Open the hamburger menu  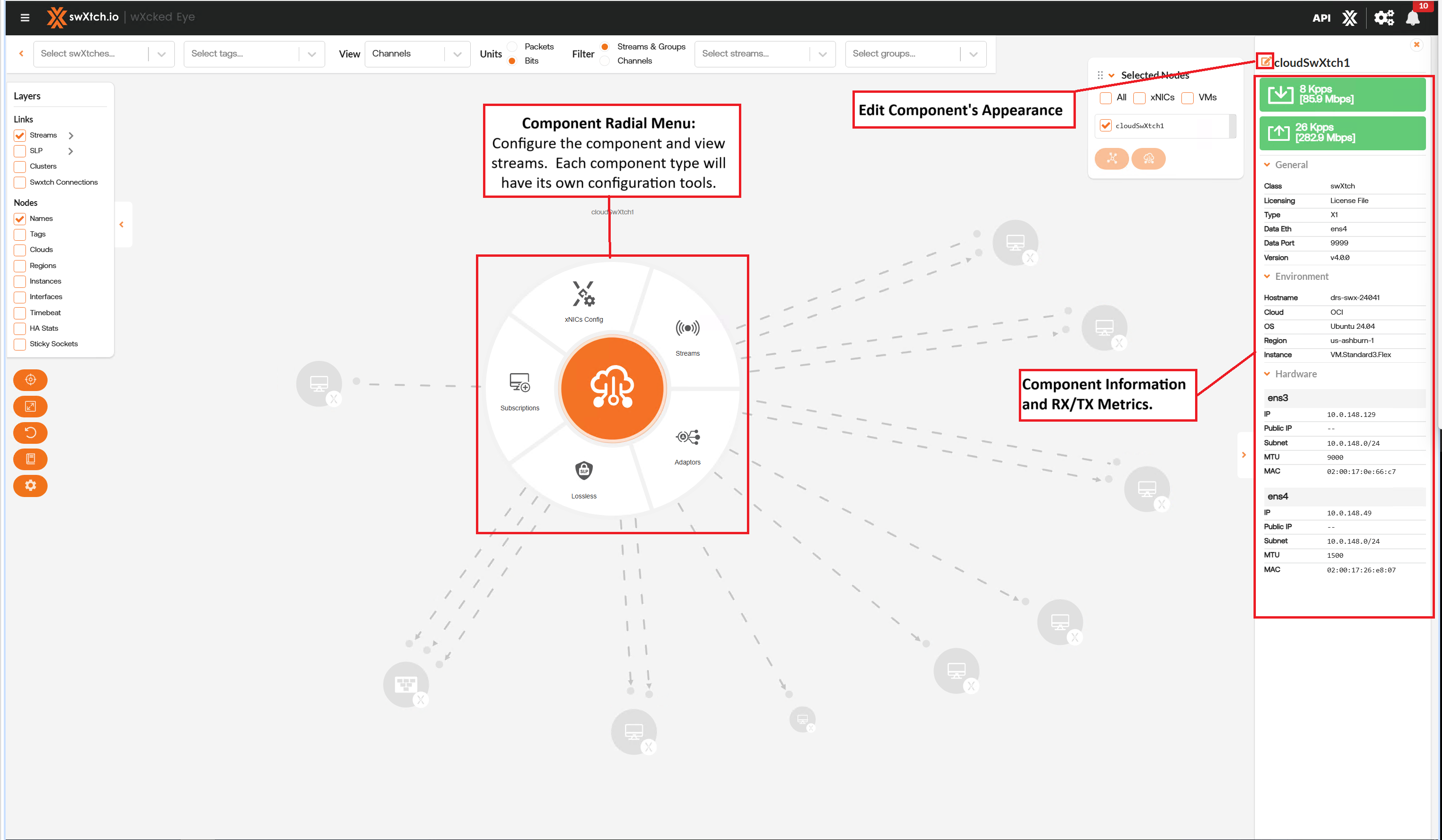tap(25, 17)
